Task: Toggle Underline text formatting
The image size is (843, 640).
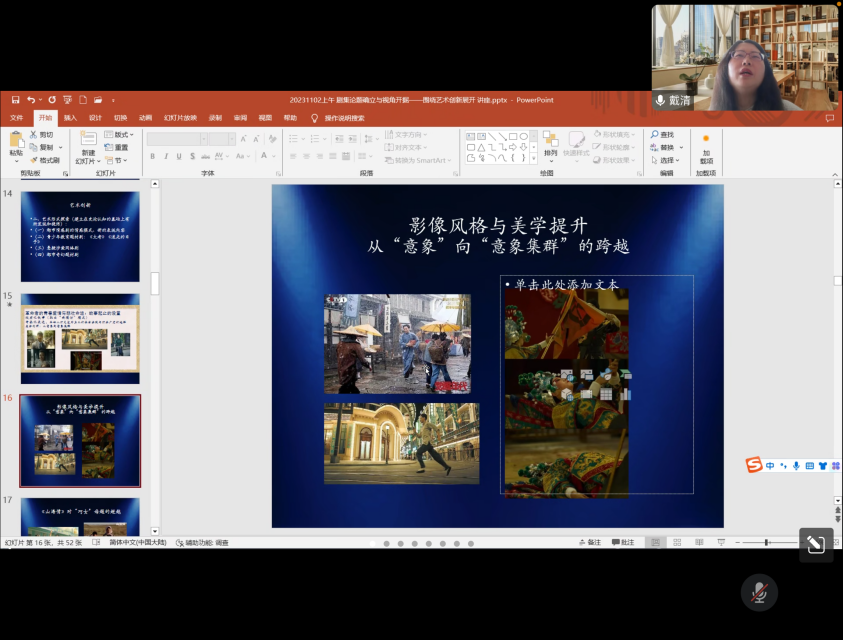Action: [x=178, y=155]
